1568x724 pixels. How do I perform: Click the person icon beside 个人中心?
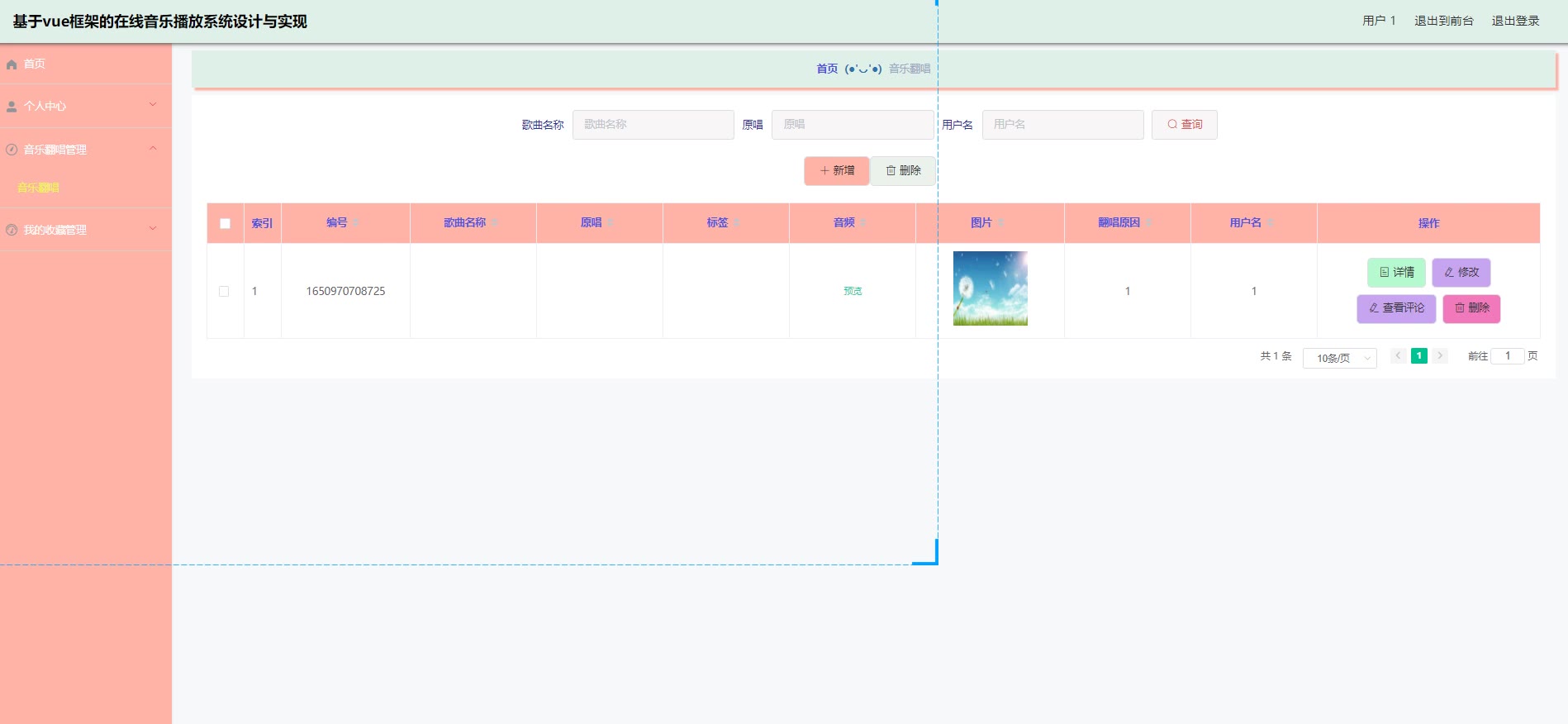pyautogui.click(x=12, y=107)
